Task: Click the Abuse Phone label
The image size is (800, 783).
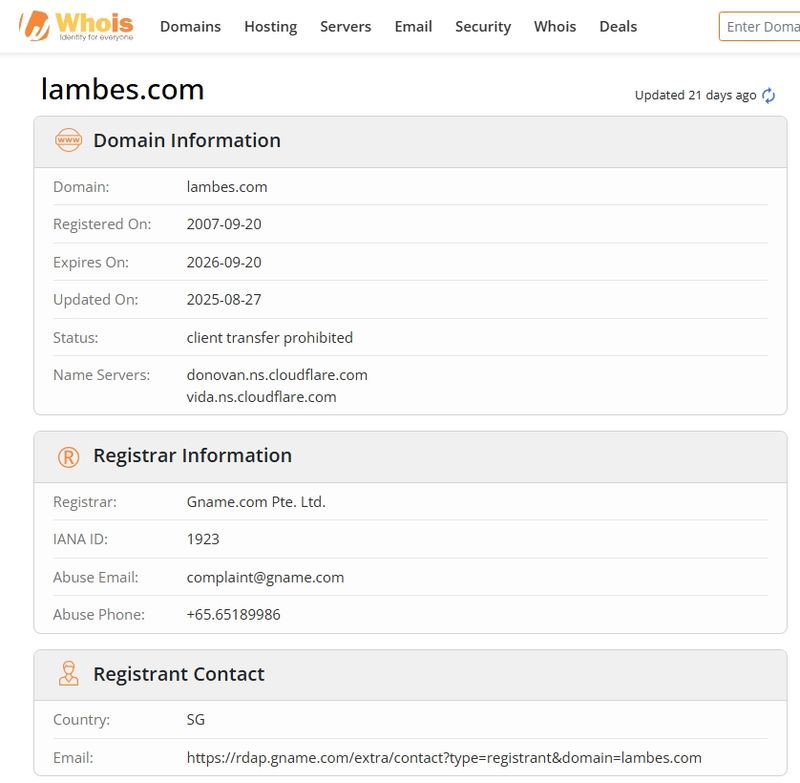Action: pos(99,615)
